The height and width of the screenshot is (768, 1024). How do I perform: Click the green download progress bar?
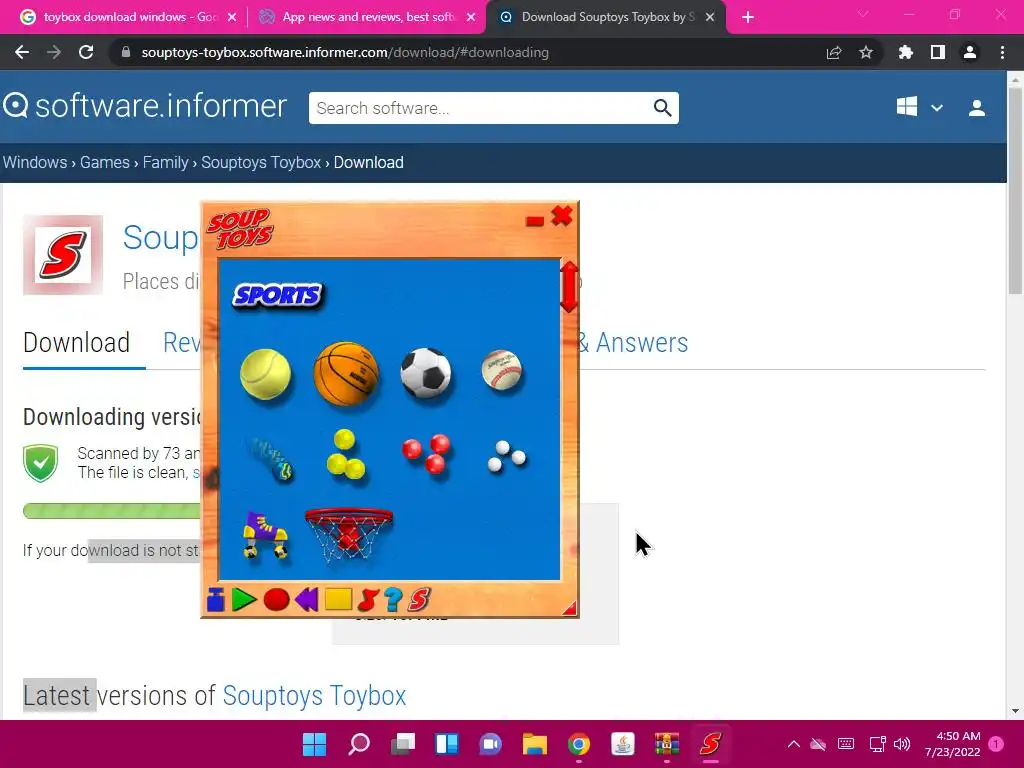(x=112, y=511)
